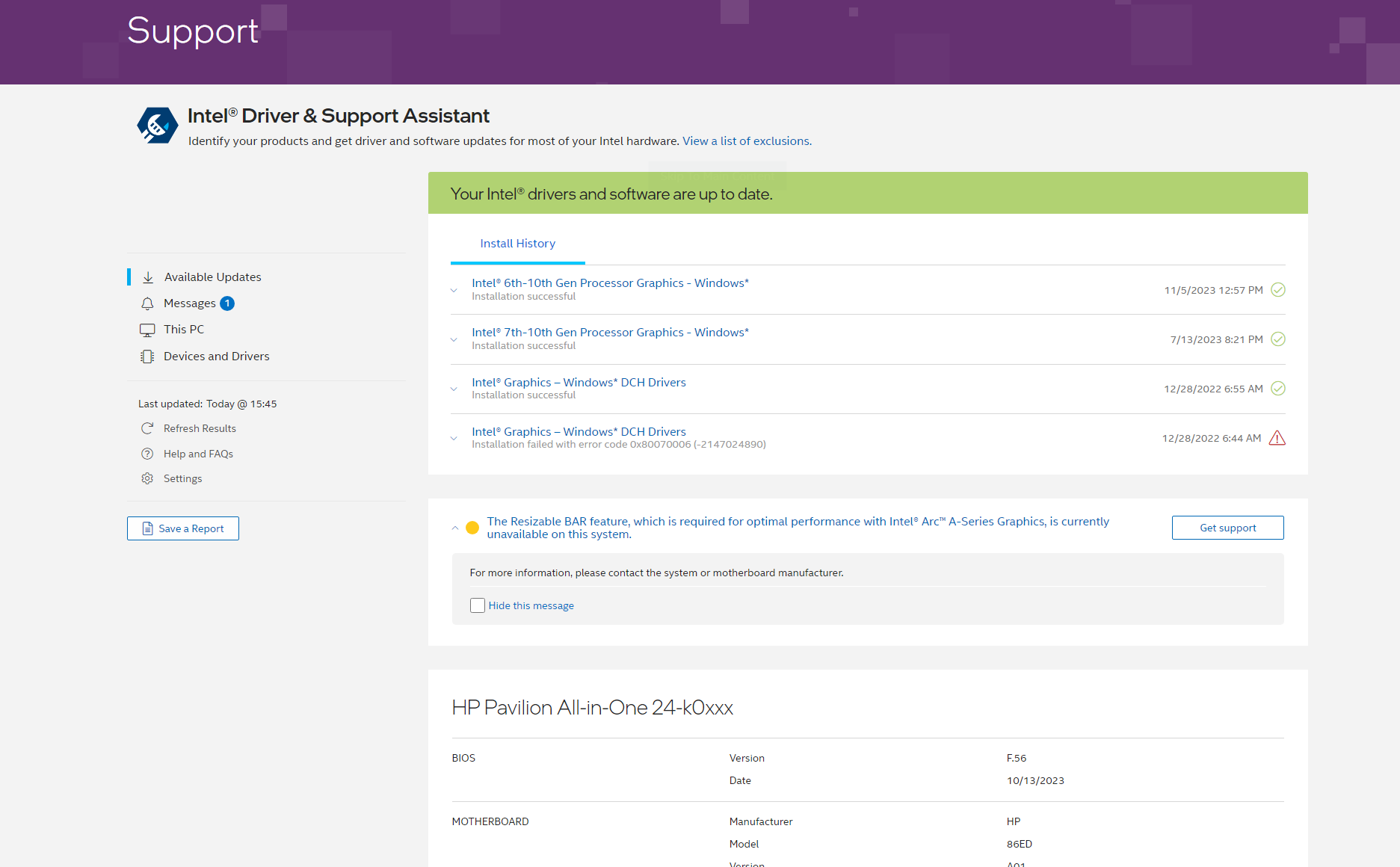
Task: Open Messages in the sidebar
Action: 189,303
